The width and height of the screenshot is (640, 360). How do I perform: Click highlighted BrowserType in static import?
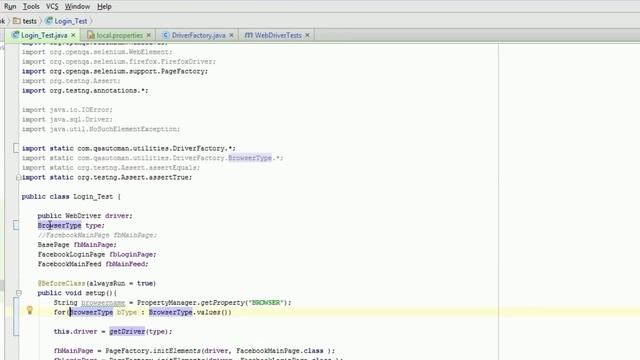coord(250,158)
